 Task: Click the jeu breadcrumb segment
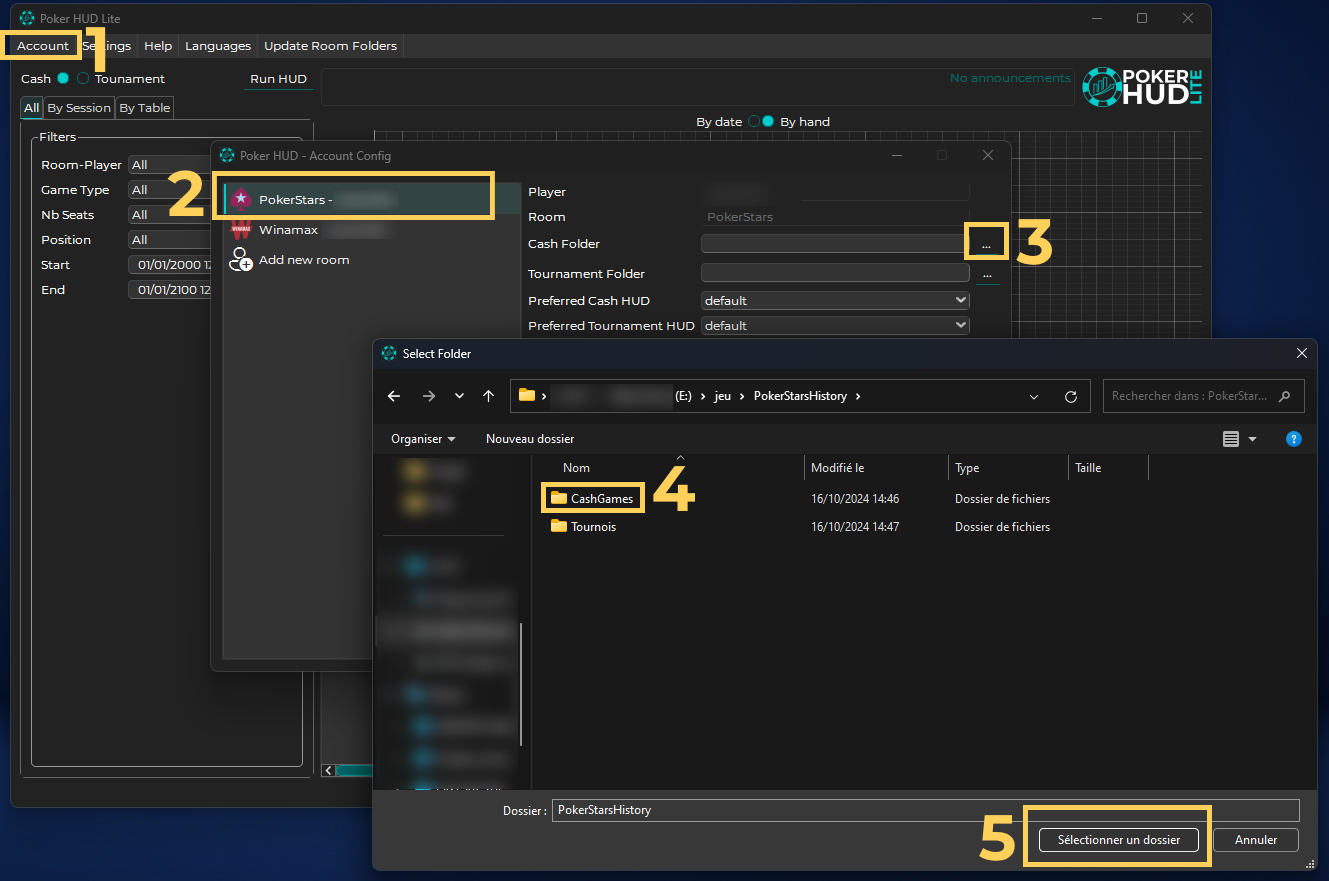click(722, 396)
